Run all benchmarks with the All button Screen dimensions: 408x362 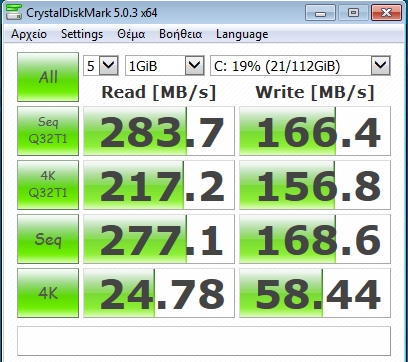(48, 77)
